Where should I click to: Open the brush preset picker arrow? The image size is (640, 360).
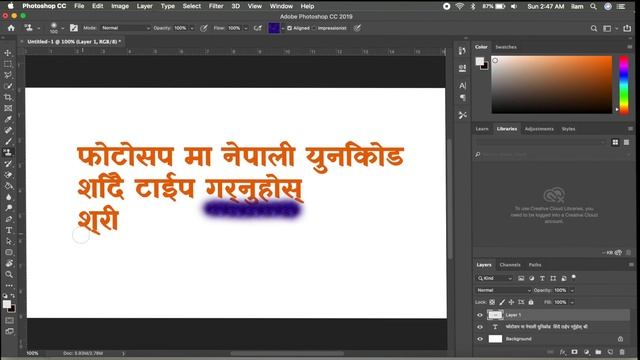[x=62, y=28]
